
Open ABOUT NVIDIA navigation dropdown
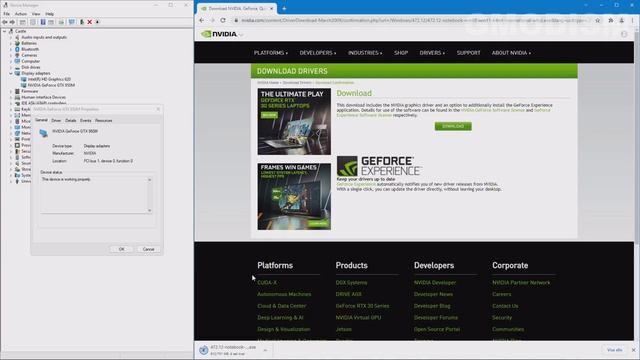point(511,53)
